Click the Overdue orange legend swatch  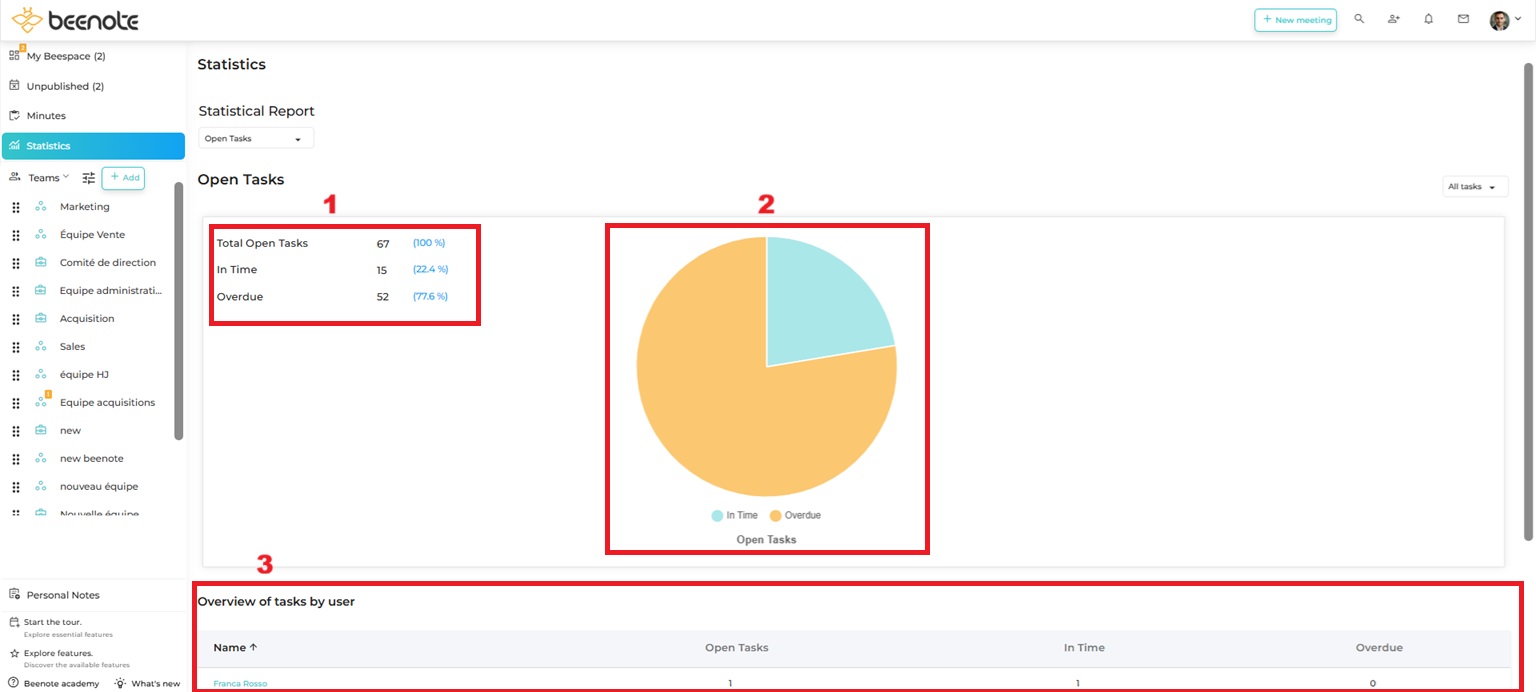pos(777,514)
